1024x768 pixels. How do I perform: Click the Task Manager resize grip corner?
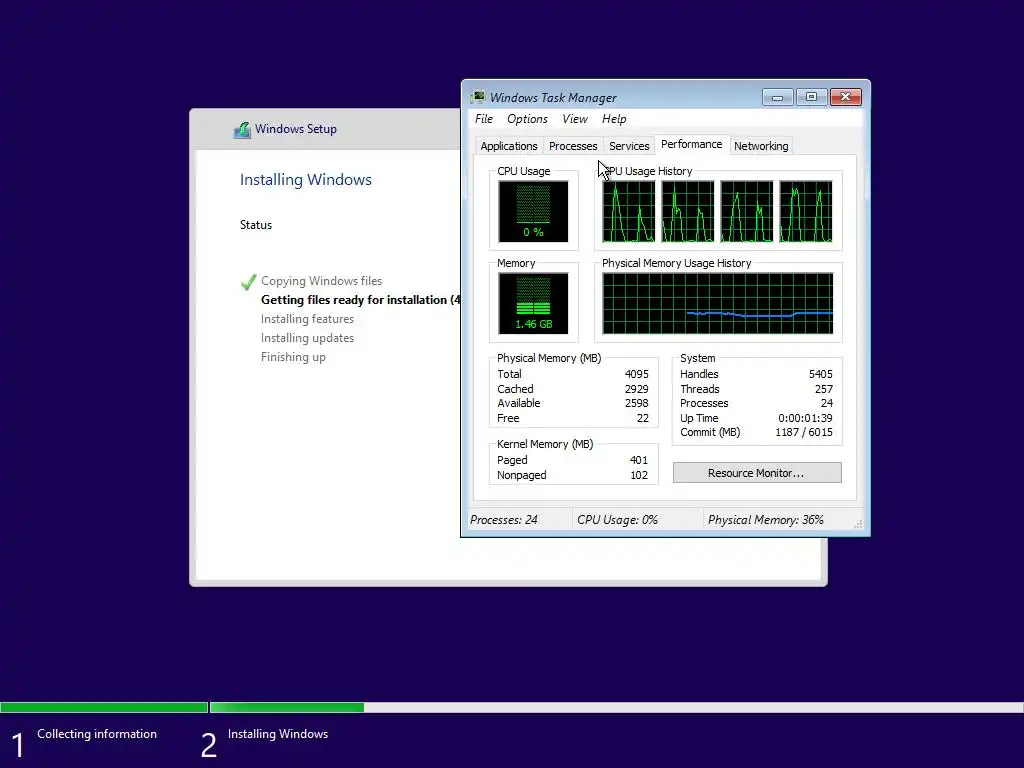tap(858, 524)
